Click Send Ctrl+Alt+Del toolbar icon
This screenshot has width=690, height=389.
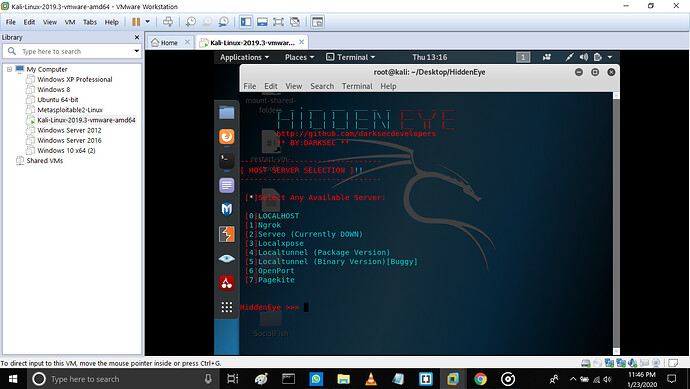pos(168,22)
